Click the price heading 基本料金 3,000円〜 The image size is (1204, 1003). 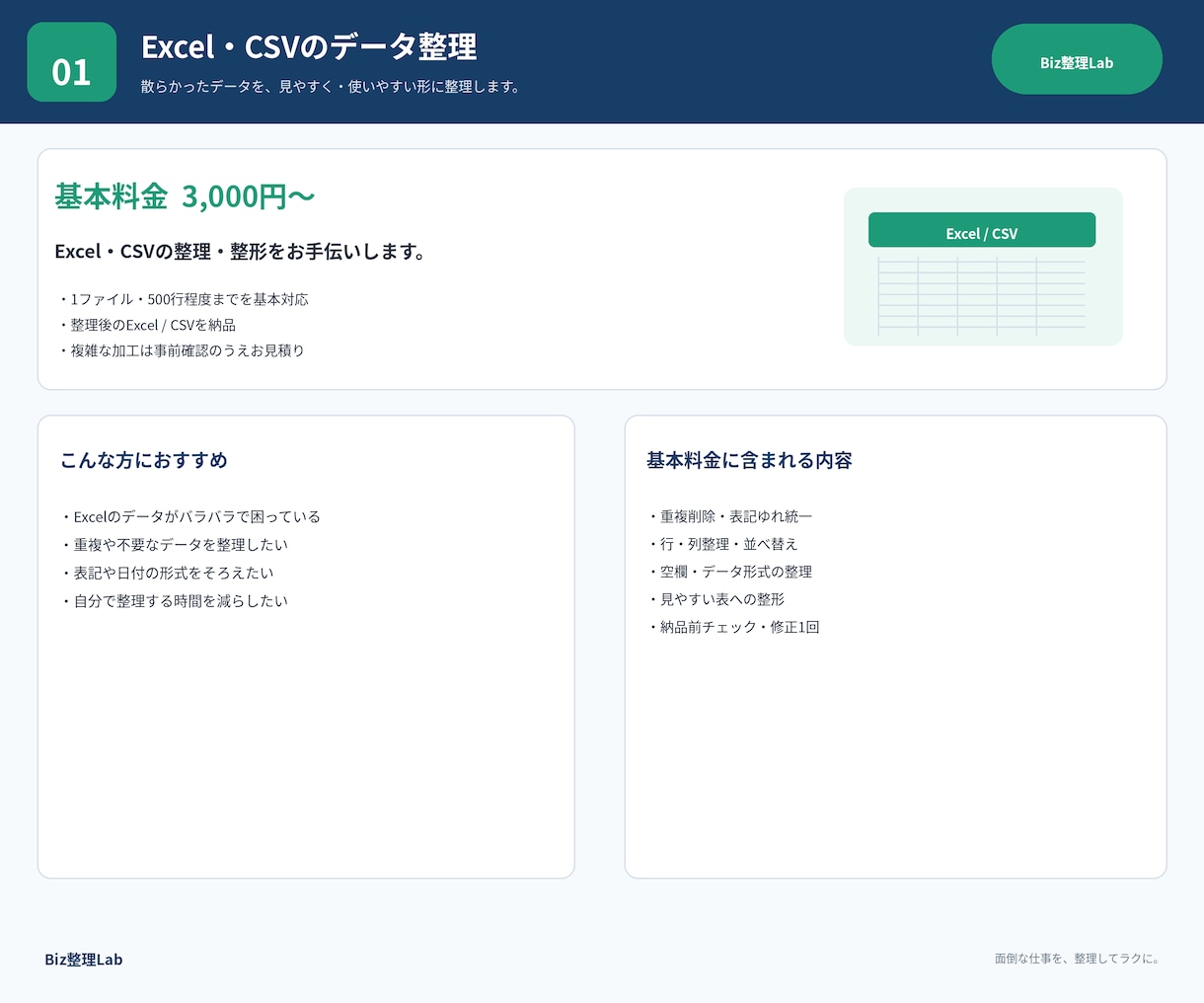tap(185, 196)
